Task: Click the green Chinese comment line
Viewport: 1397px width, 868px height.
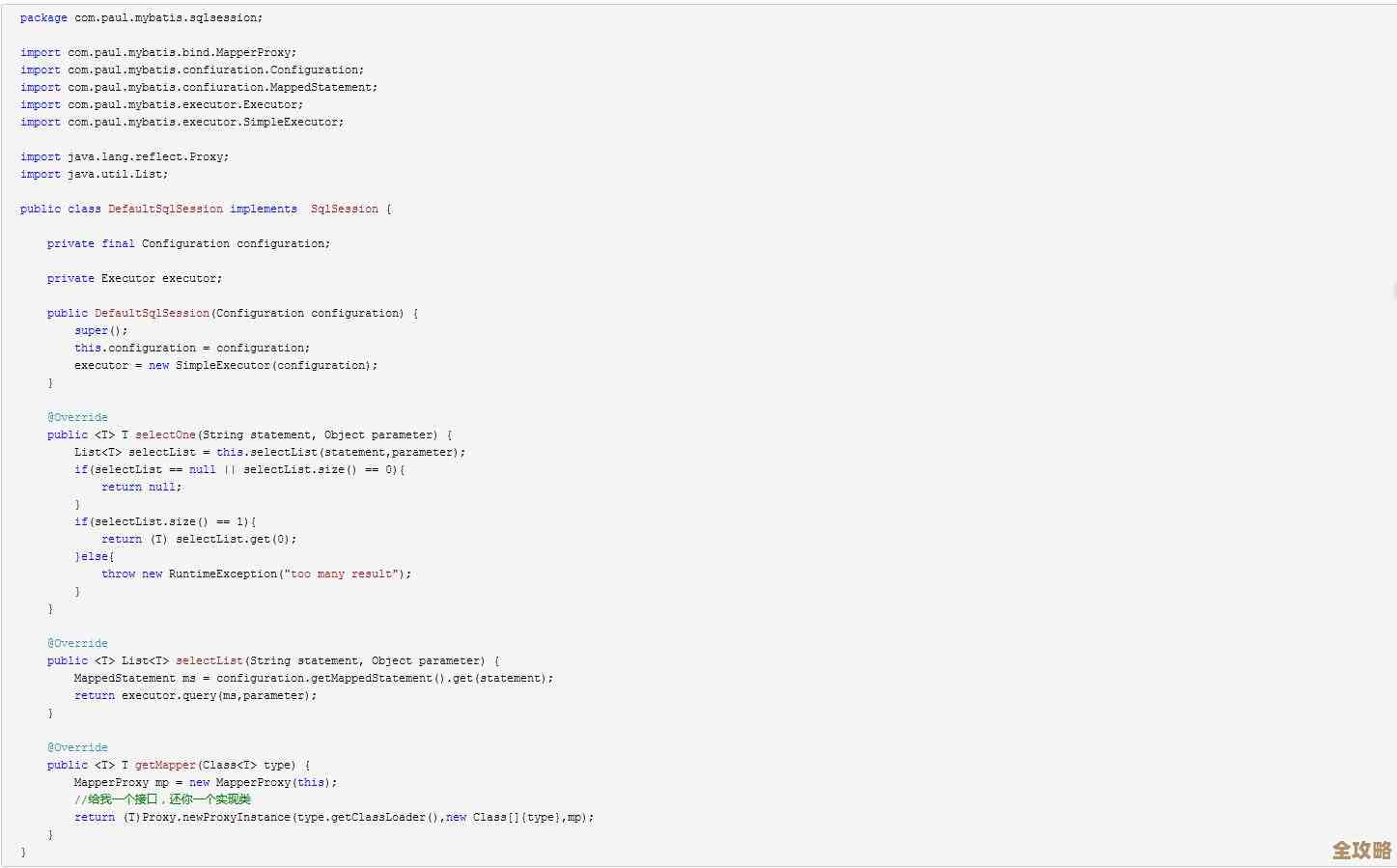Action: (162, 799)
